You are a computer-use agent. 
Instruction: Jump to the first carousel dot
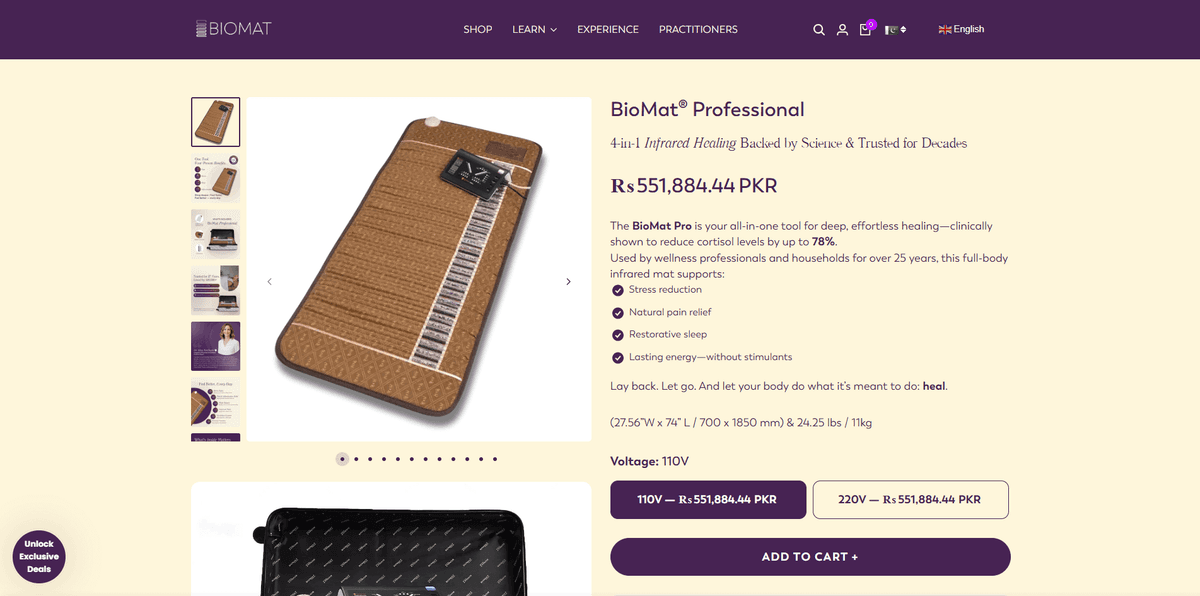342,459
